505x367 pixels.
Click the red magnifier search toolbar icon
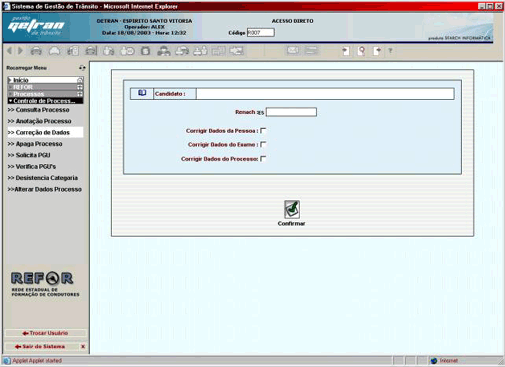pyautogui.click(x=361, y=51)
